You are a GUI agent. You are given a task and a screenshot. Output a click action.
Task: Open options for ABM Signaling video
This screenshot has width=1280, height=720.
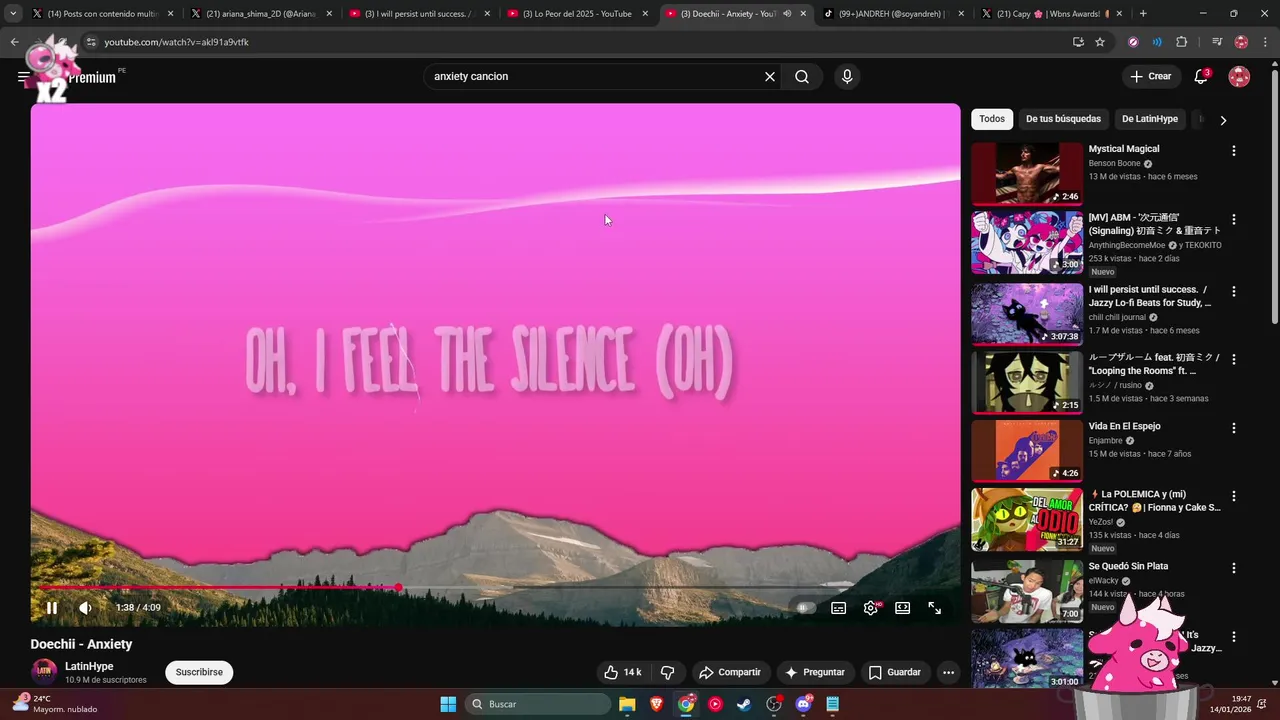click(x=1233, y=219)
